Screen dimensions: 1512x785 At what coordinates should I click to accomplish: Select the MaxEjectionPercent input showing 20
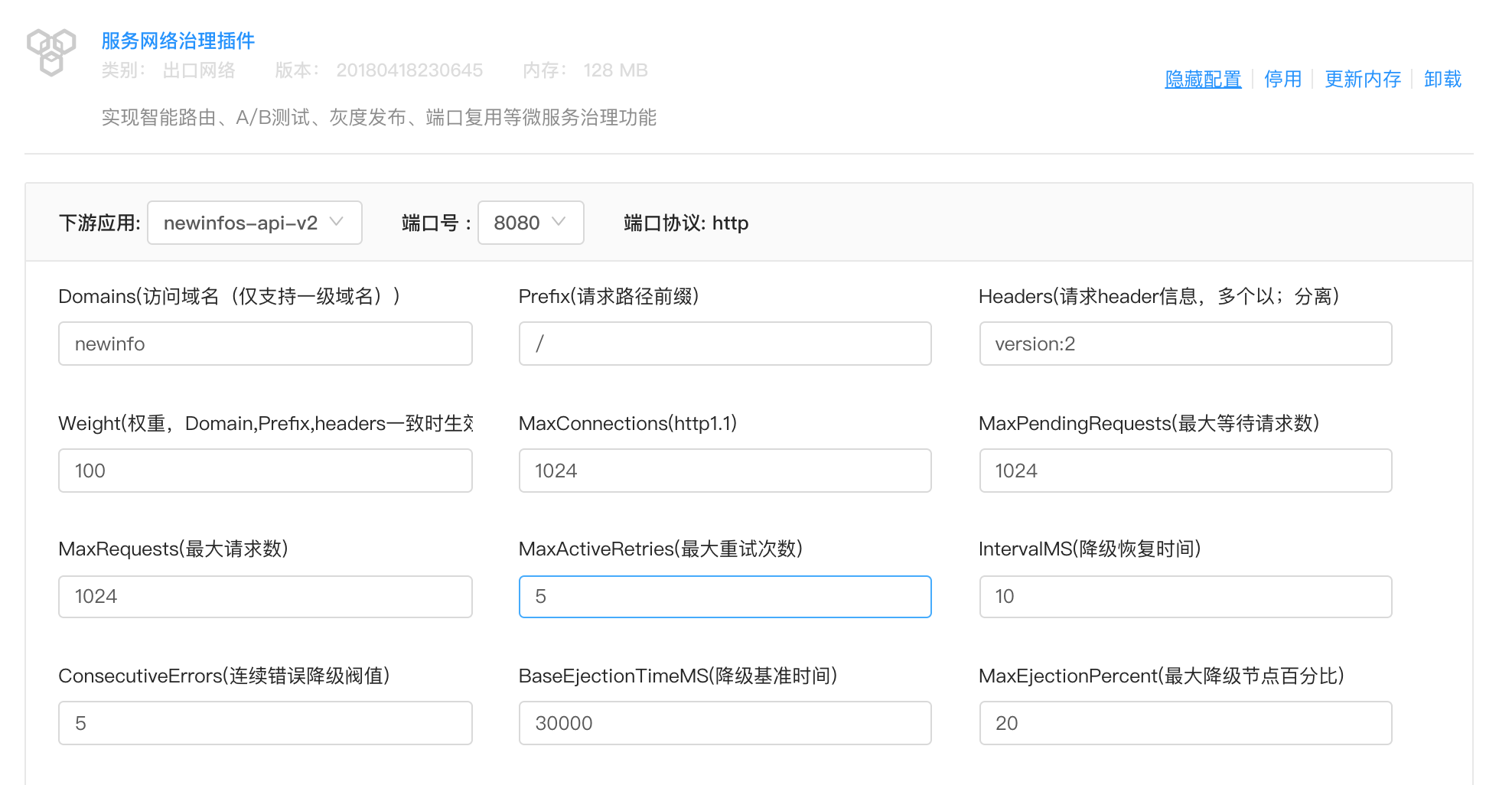pos(1185,723)
